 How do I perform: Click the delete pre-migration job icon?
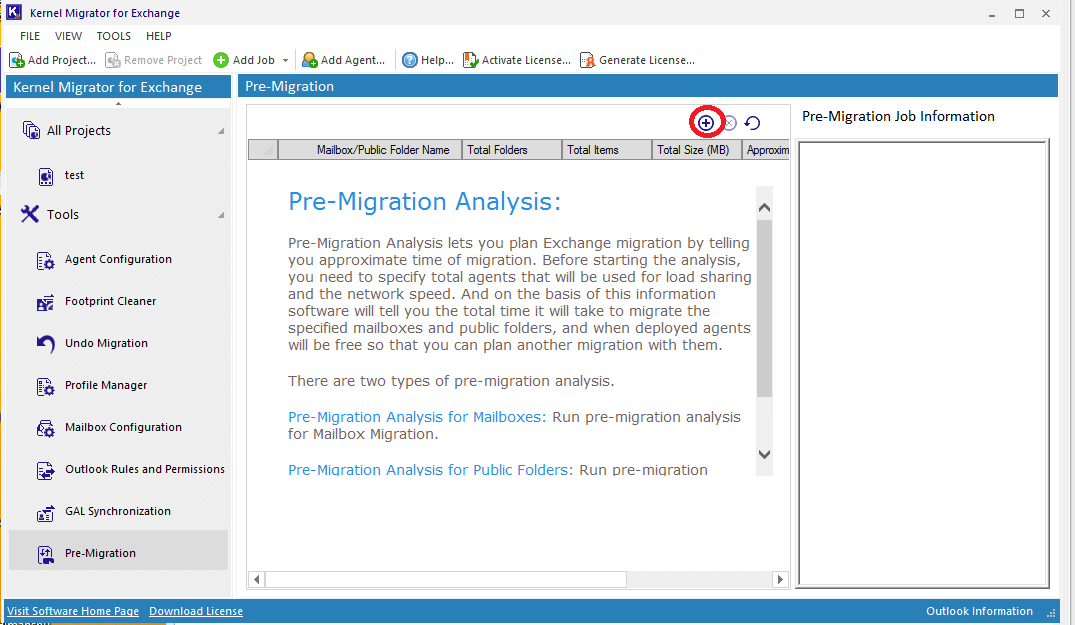(730, 123)
